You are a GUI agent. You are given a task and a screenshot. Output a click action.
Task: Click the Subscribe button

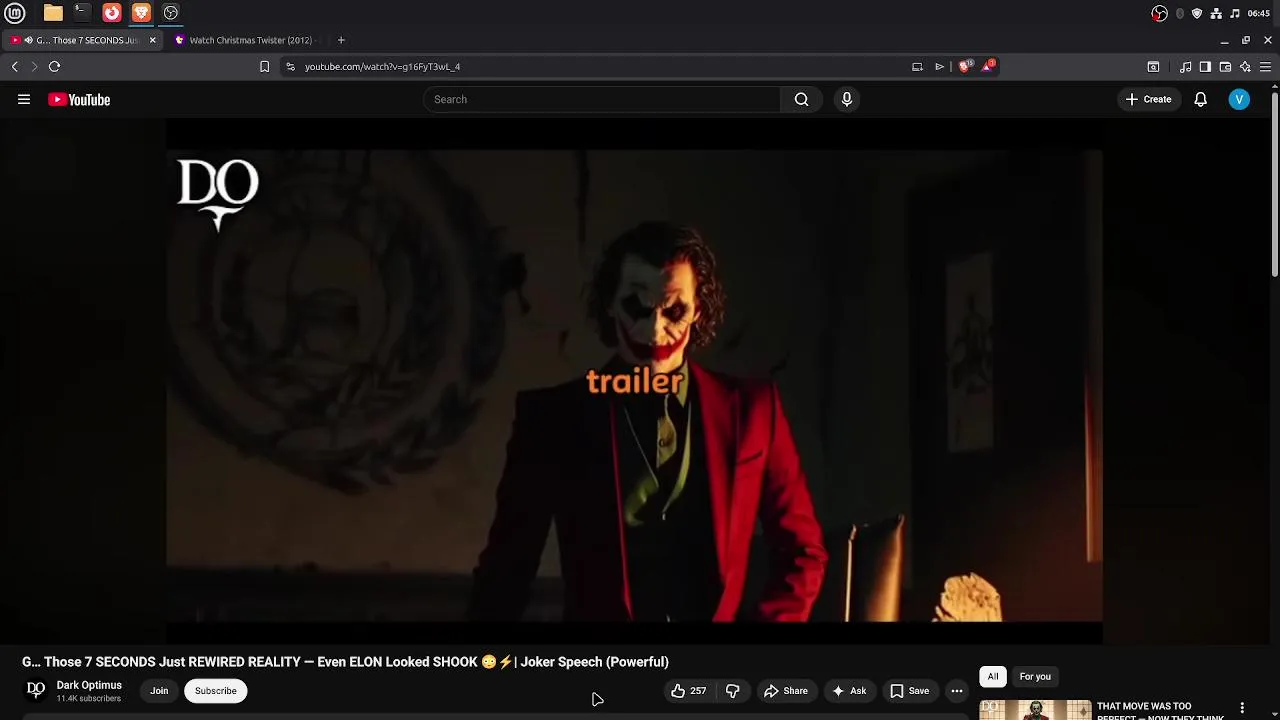click(x=216, y=691)
